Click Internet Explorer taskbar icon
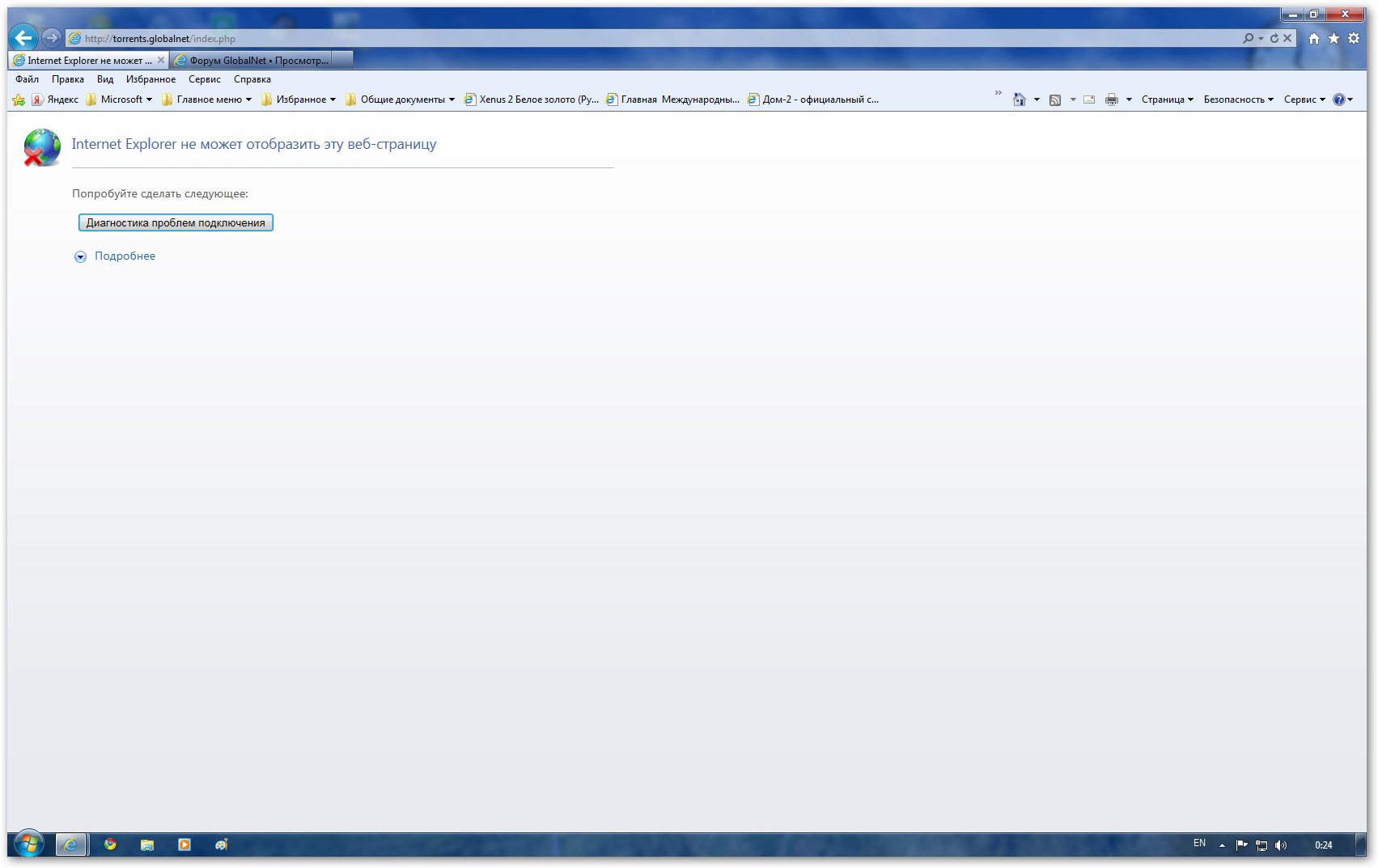Screen dimensions: 1378x868 click(71, 845)
